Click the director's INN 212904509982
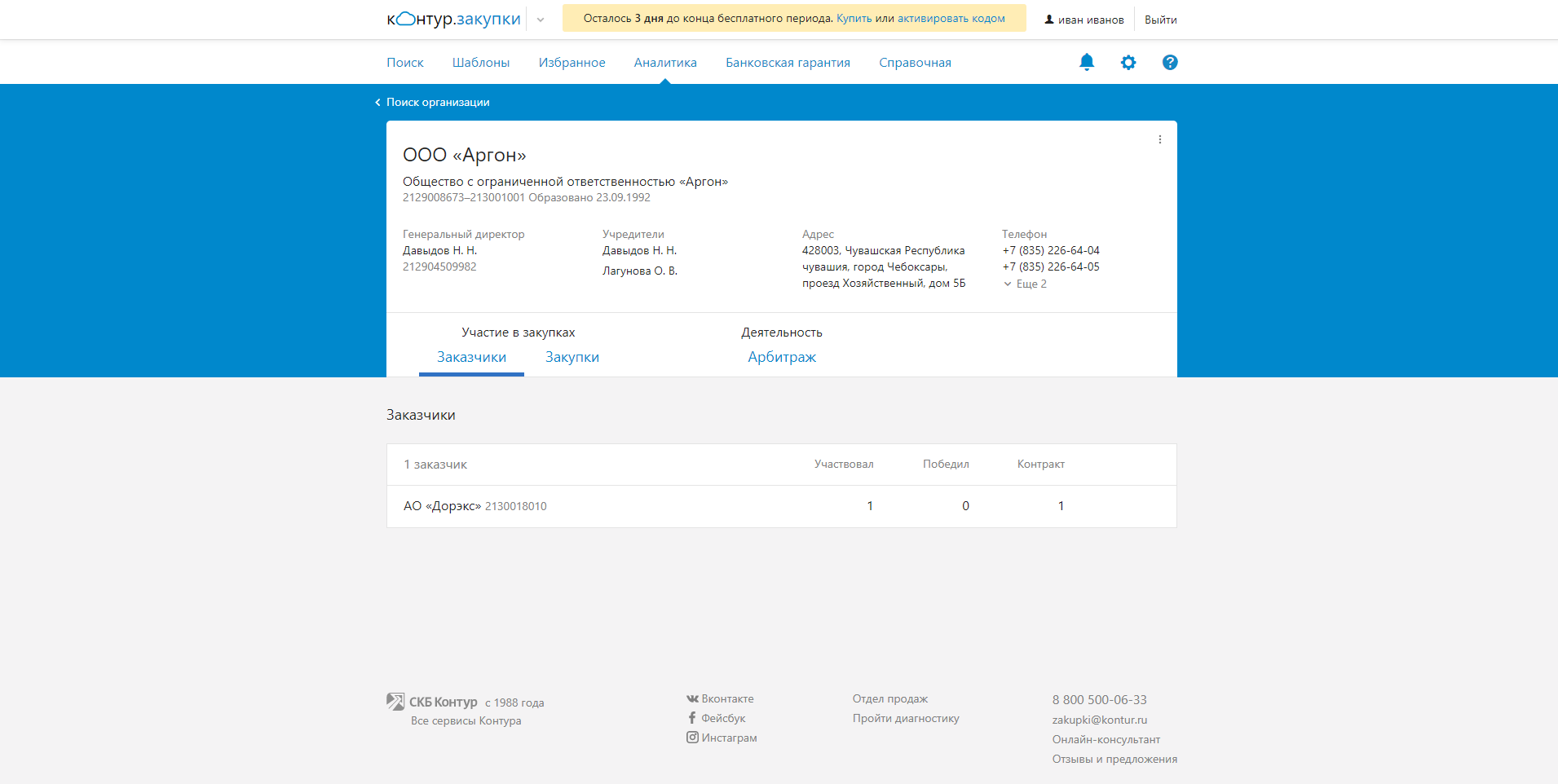The image size is (1558, 784). (439, 266)
